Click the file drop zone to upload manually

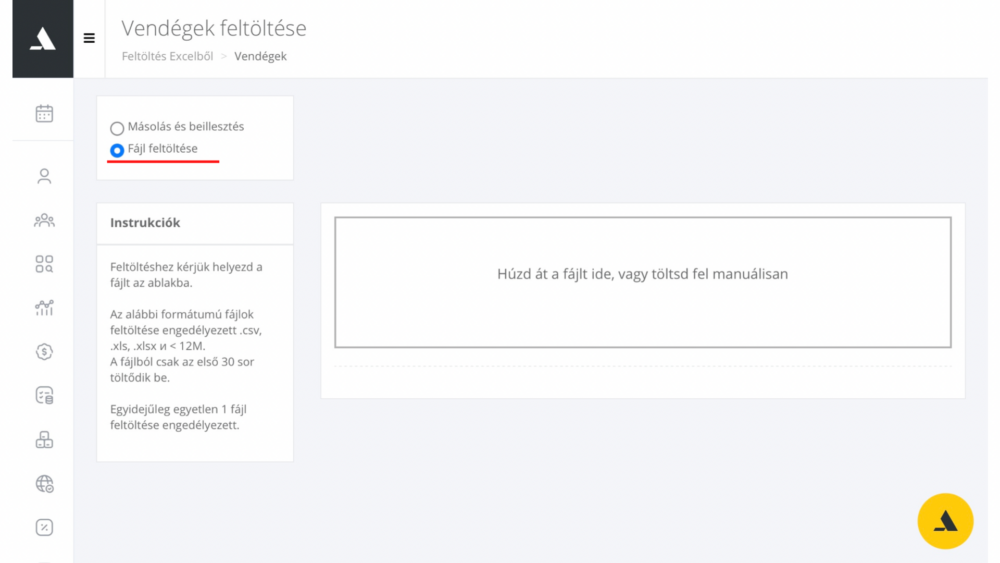pos(643,282)
